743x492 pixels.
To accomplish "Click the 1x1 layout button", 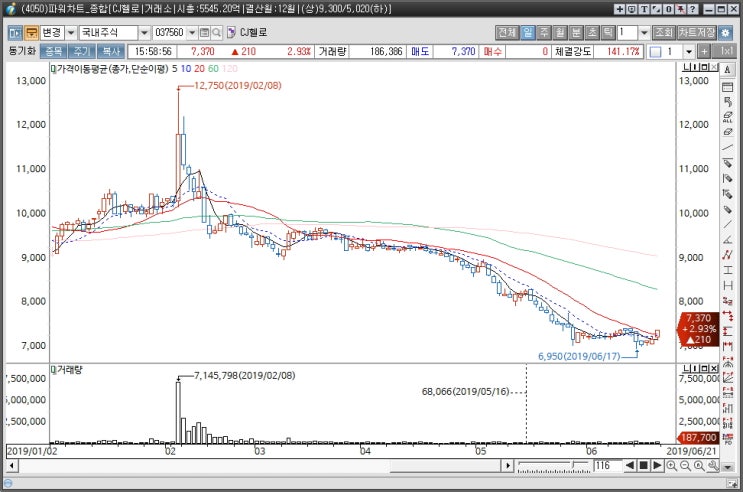I will tap(726, 51).
